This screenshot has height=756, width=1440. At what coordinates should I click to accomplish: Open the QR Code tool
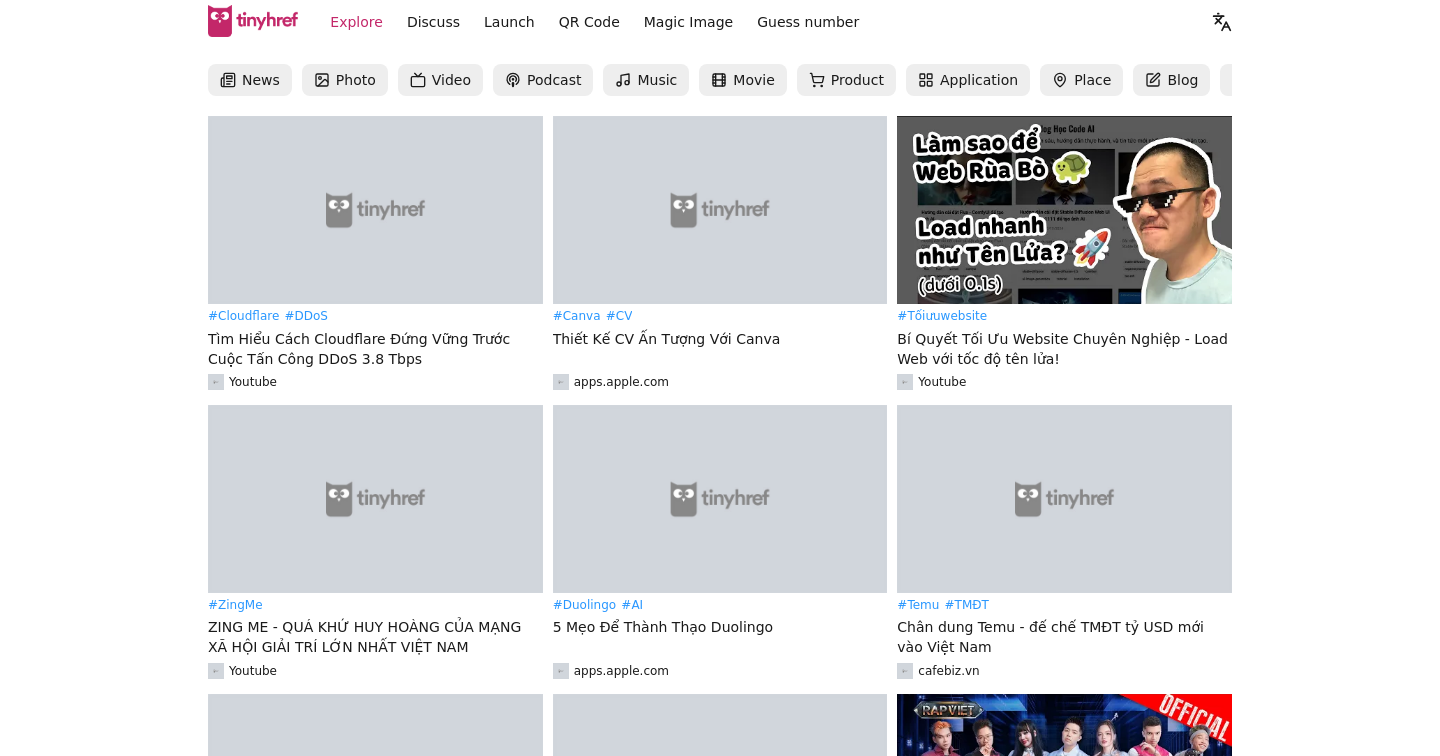click(x=589, y=22)
